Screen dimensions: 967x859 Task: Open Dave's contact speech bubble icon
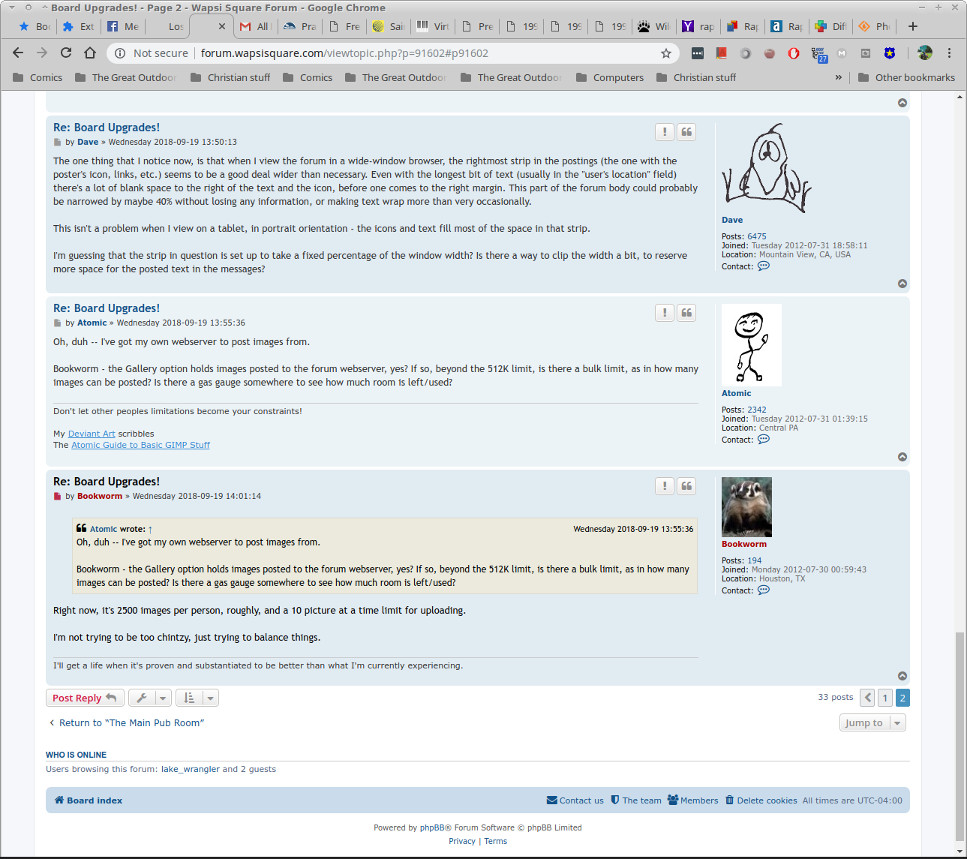(763, 266)
